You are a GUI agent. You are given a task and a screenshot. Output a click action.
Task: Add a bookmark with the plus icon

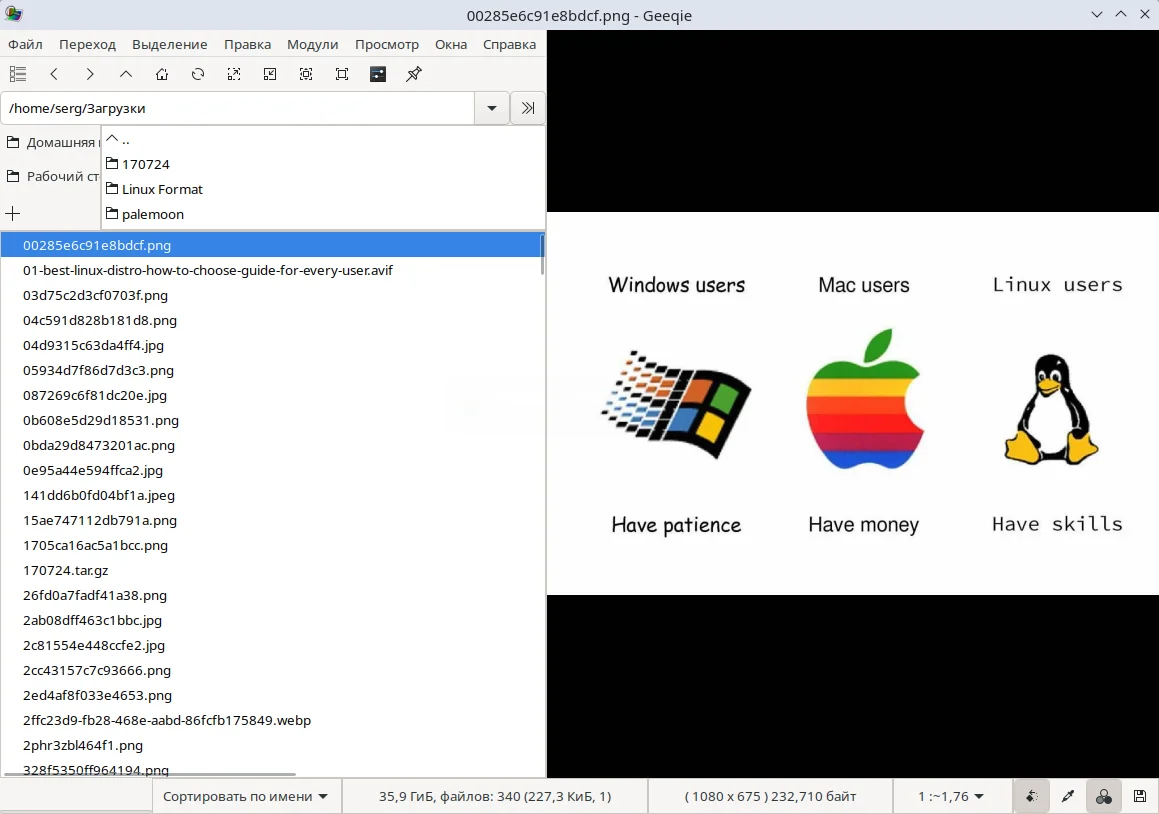[13, 214]
